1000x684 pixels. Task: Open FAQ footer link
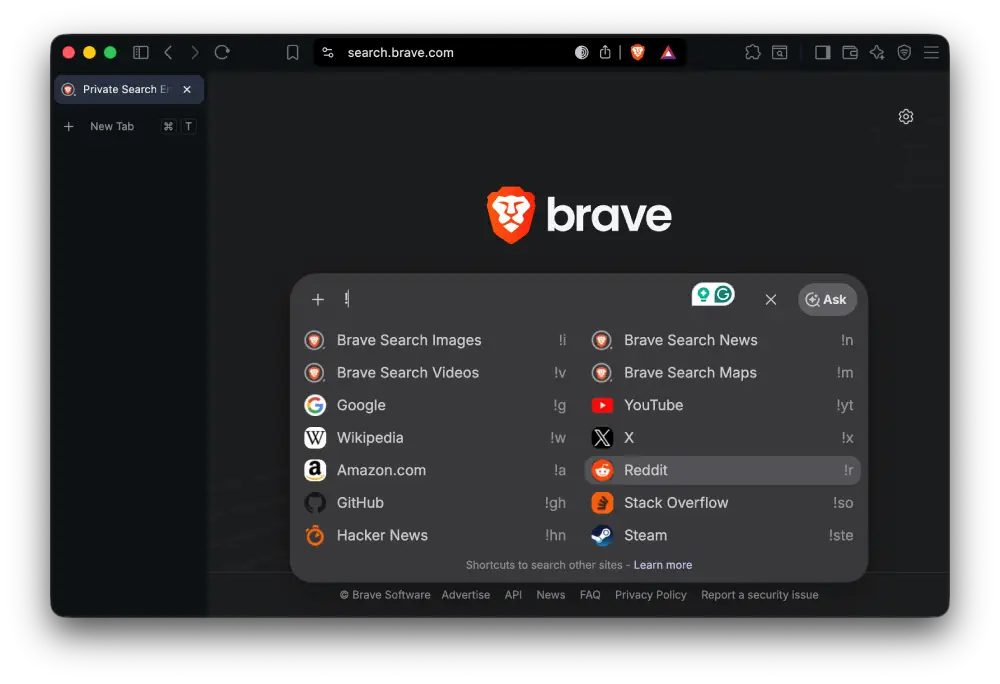click(x=590, y=595)
